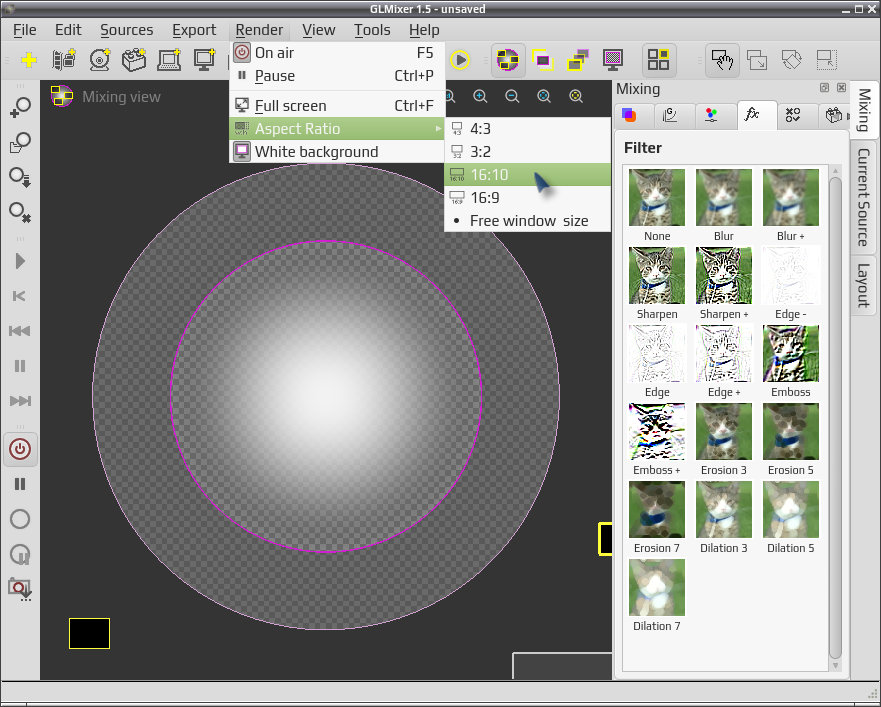Click the camera snapshot icon in left toolbar

click(20, 590)
